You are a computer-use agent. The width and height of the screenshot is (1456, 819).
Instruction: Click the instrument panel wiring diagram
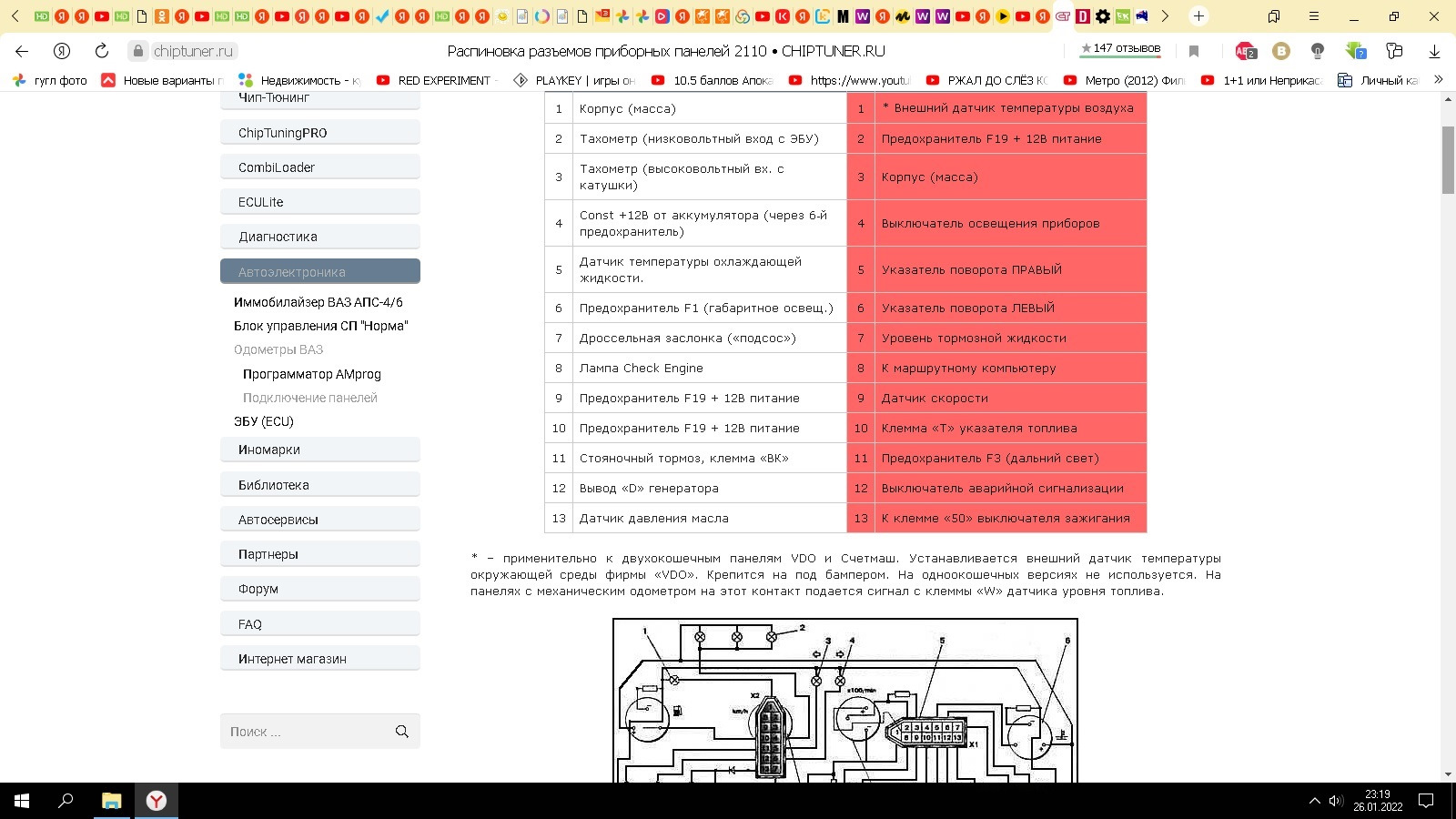tap(845, 700)
